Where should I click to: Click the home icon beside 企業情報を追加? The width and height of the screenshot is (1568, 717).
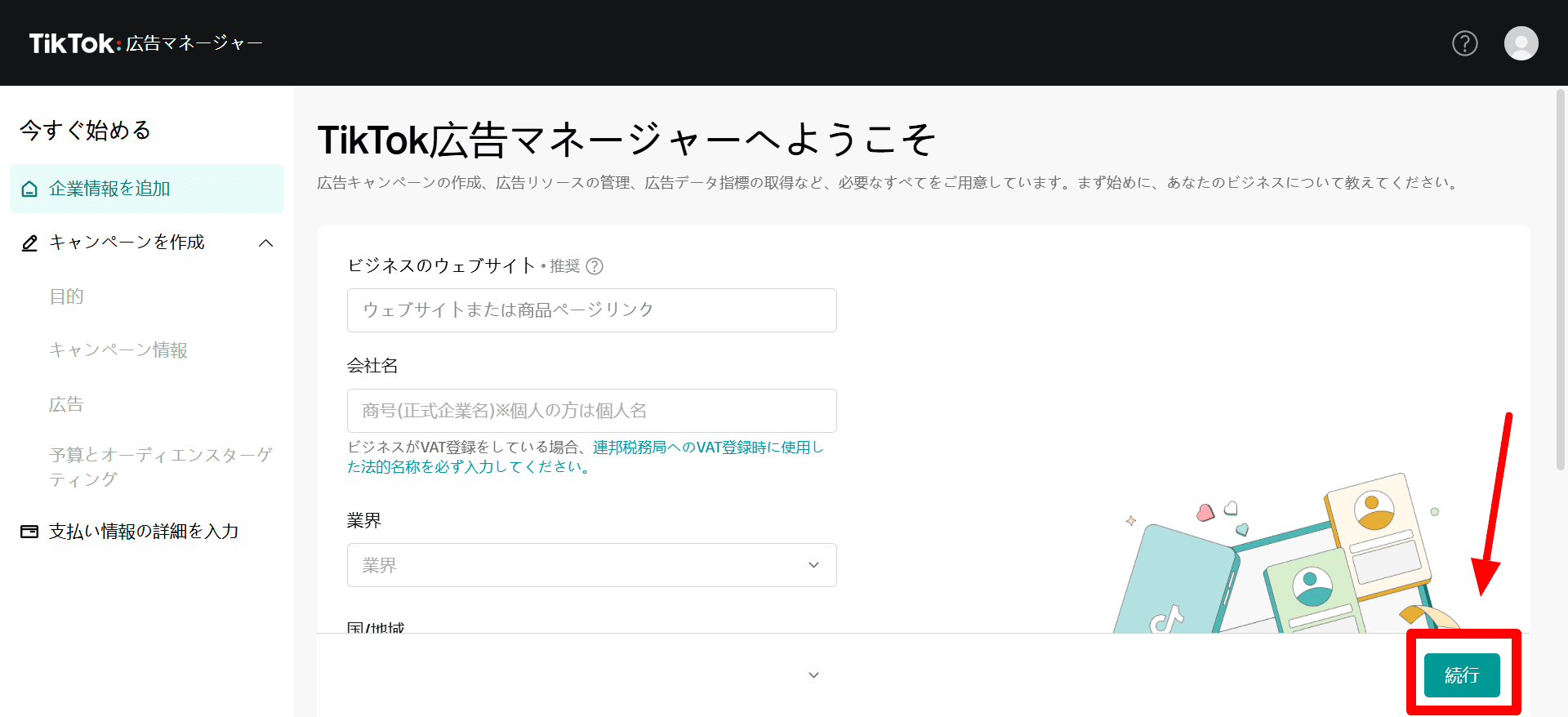pyautogui.click(x=29, y=189)
